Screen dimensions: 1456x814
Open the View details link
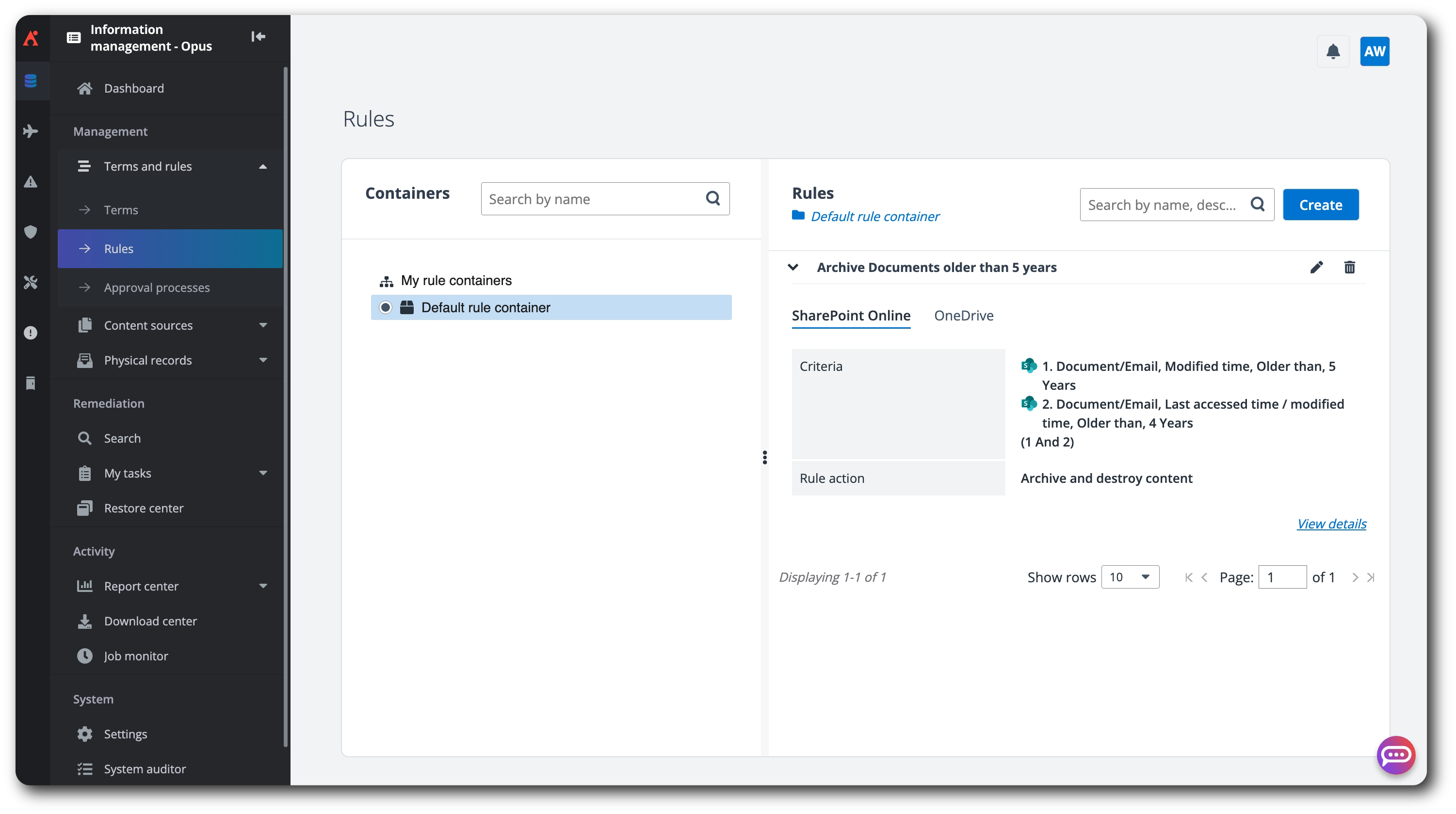[x=1331, y=524]
